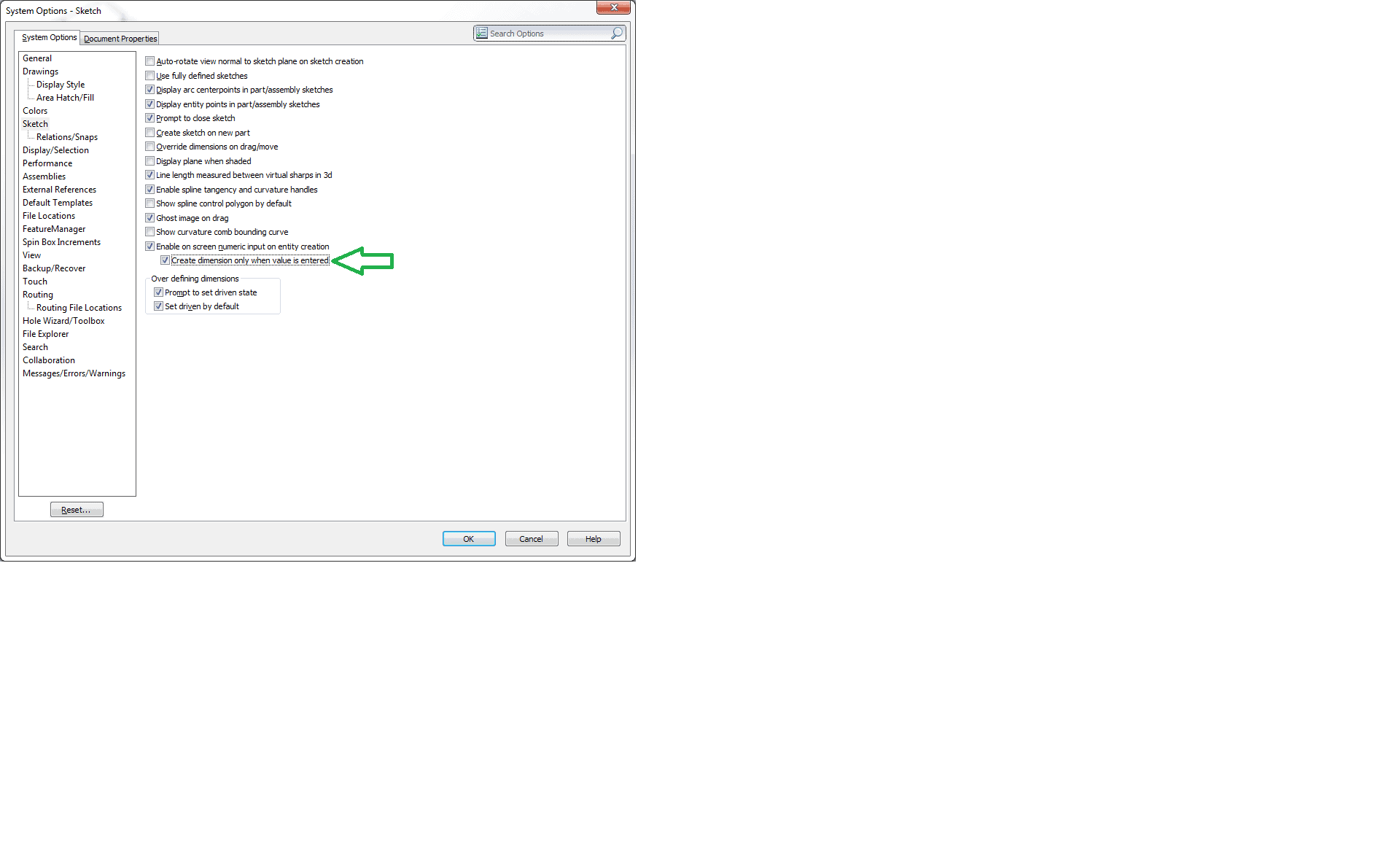This screenshot has height=846, width=1400.
Task: Open Help for sketch options
Action: click(594, 539)
